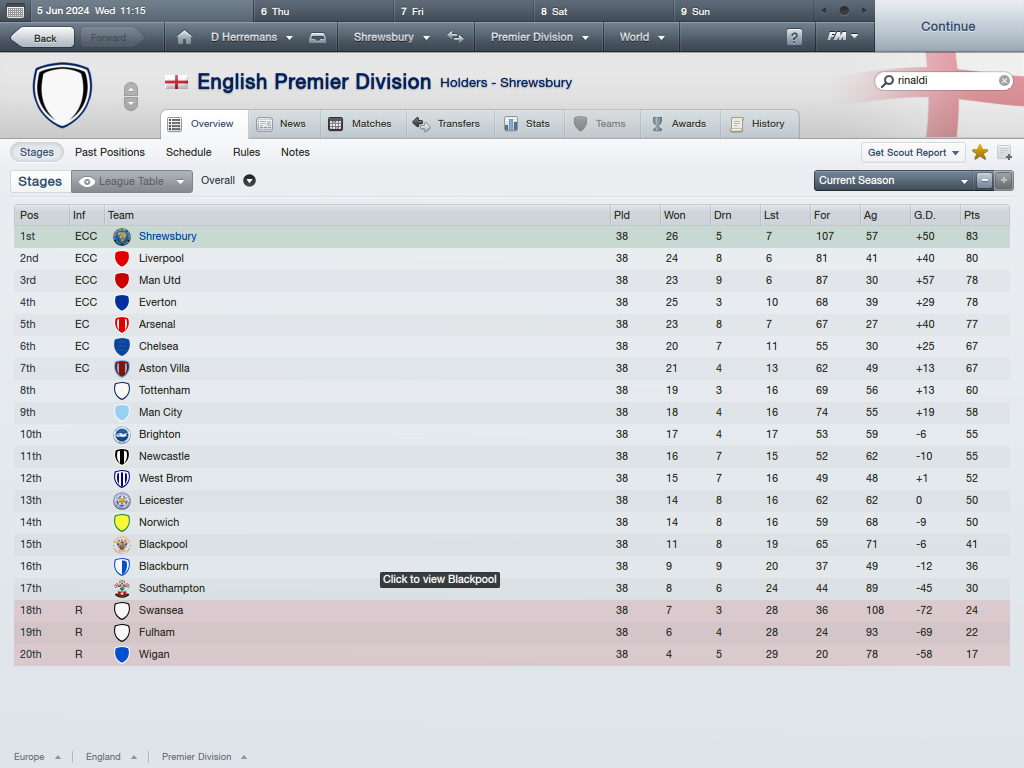Click the competition stepper arrows beside the shield
The height and width of the screenshot is (768, 1024).
pos(131,96)
